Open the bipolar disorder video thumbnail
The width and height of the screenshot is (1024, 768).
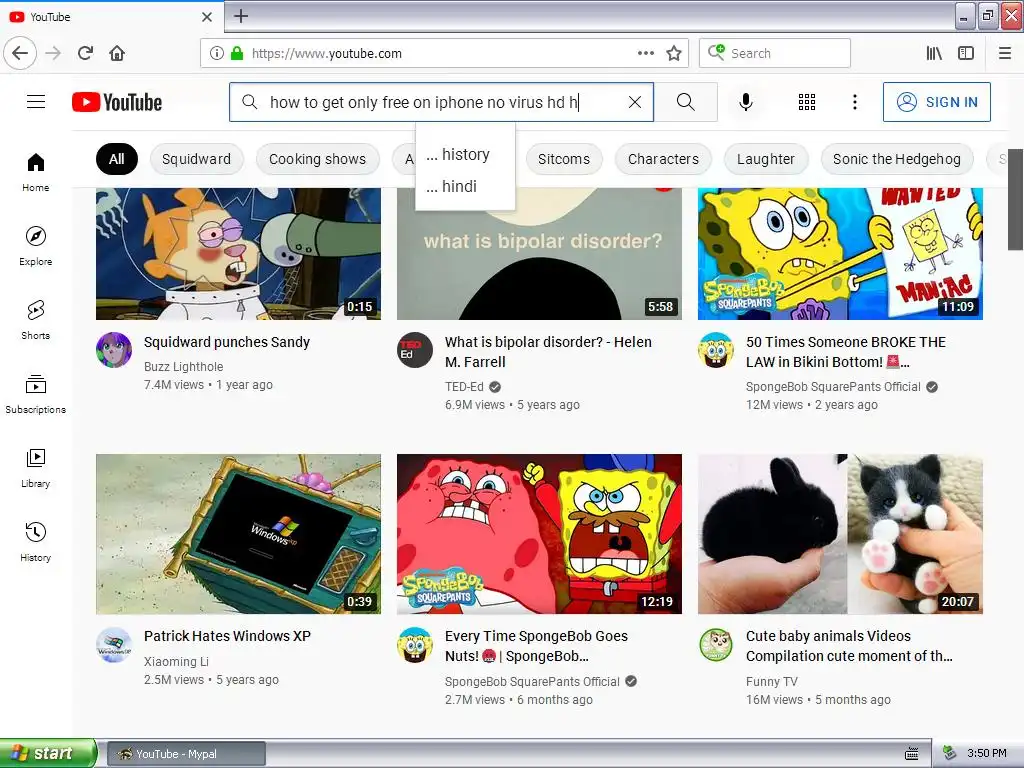pos(539,254)
